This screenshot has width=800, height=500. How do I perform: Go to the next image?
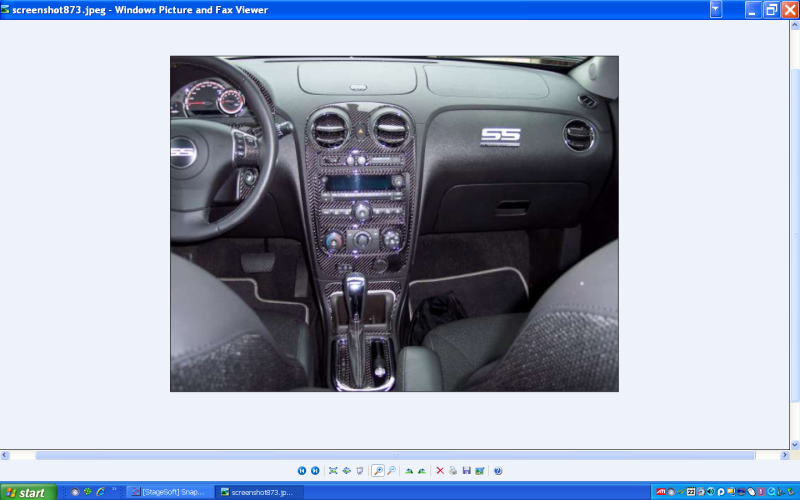pos(315,470)
